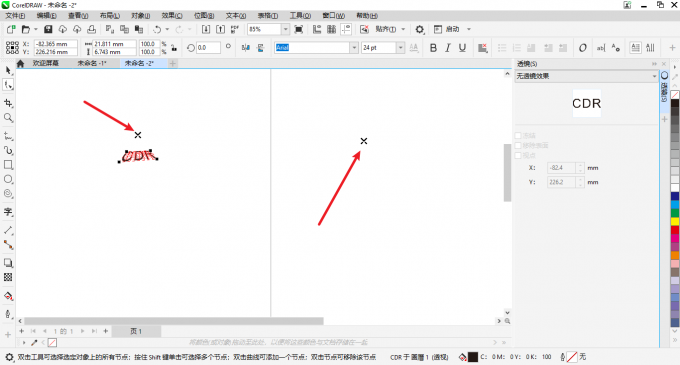Click the Launch button in toolbar
Viewport: 680px width, 365px height.
click(452, 29)
